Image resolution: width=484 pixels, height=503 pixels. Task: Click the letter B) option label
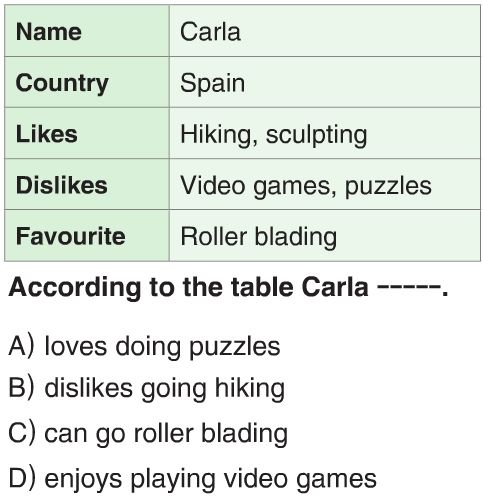21,387
